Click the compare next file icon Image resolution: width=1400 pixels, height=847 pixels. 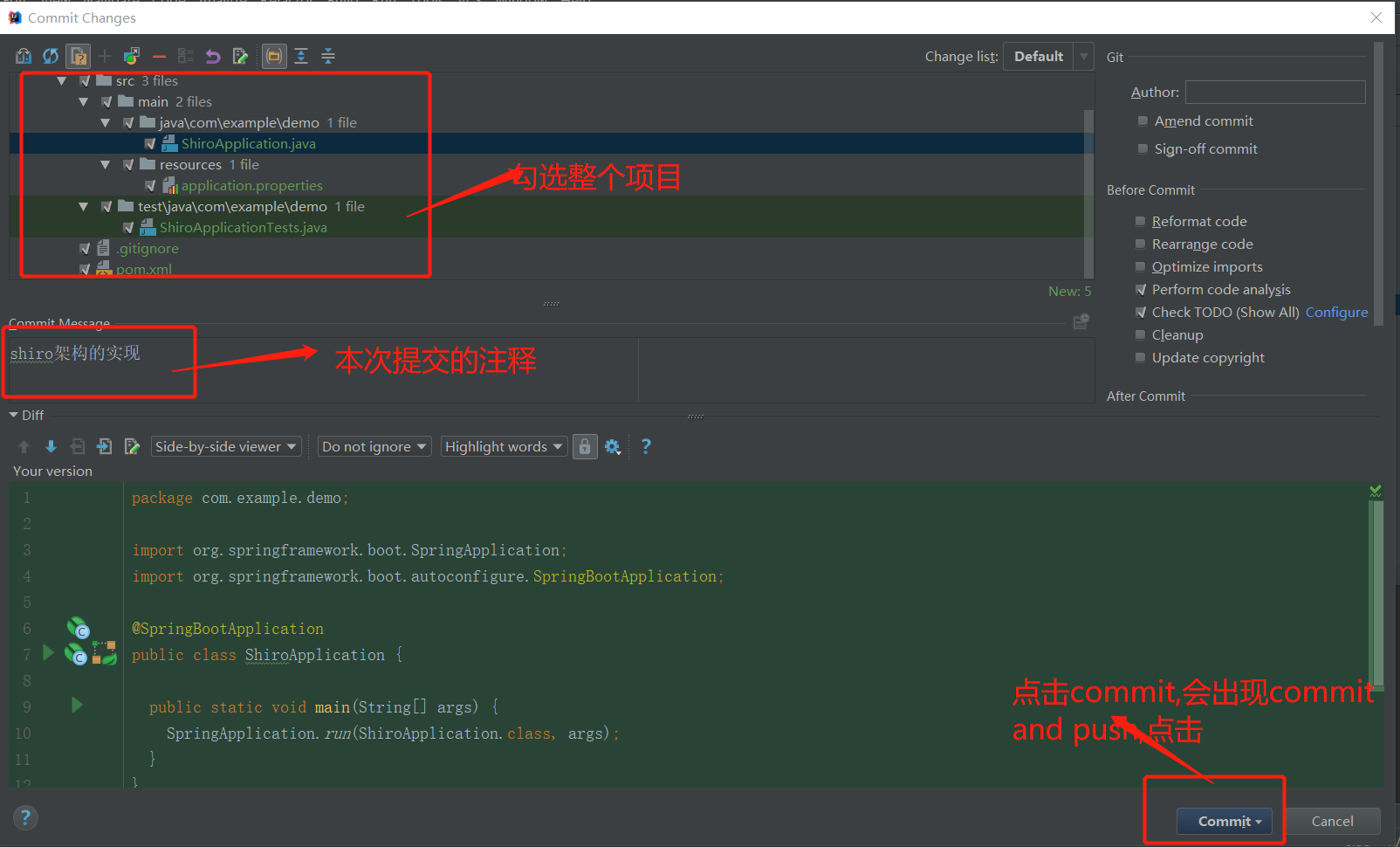tap(105, 447)
